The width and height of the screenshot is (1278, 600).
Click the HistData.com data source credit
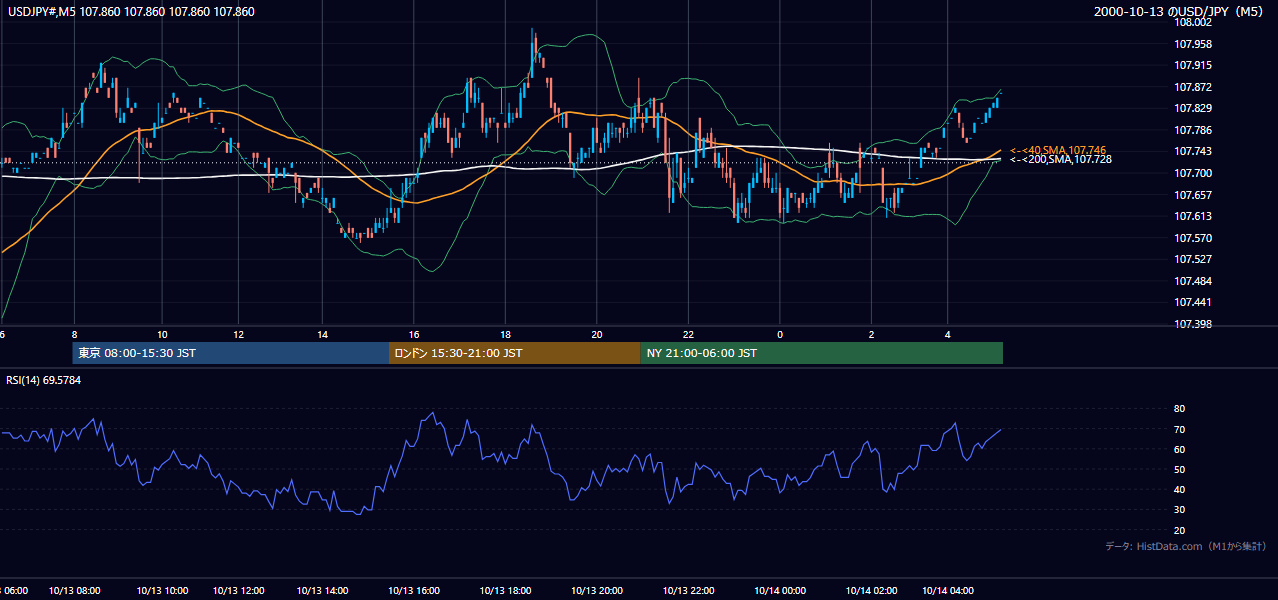click(x=1186, y=546)
